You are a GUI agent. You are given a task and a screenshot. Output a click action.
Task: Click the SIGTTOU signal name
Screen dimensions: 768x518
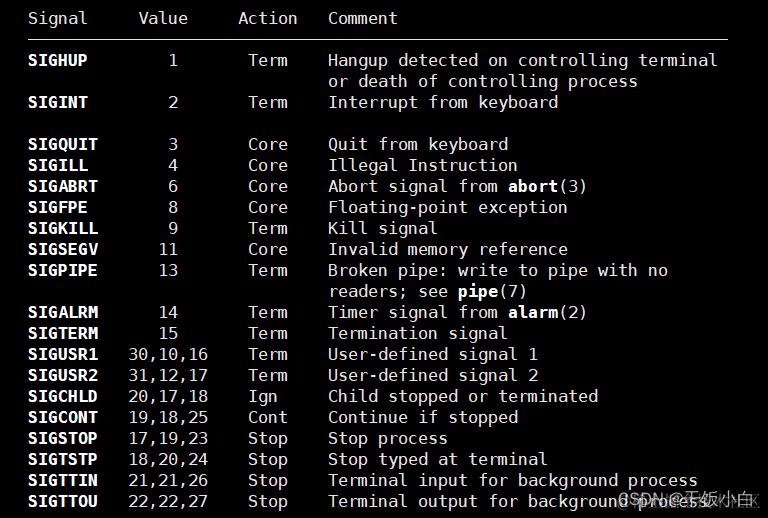click(63, 501)
